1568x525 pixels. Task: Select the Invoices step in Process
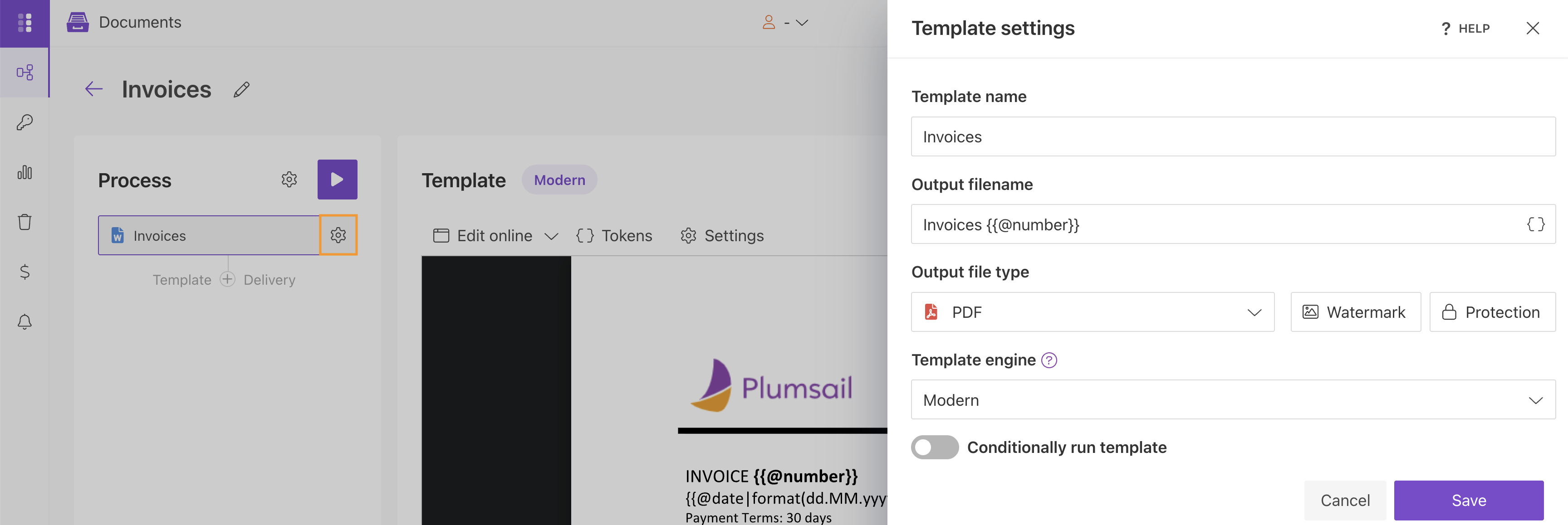(x=209, y=235)
